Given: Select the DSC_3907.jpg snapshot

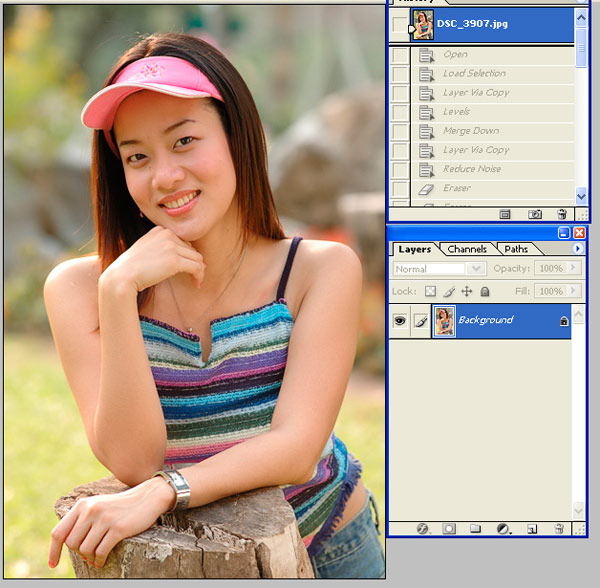Looking at the screenshot, I should point(492,24).
